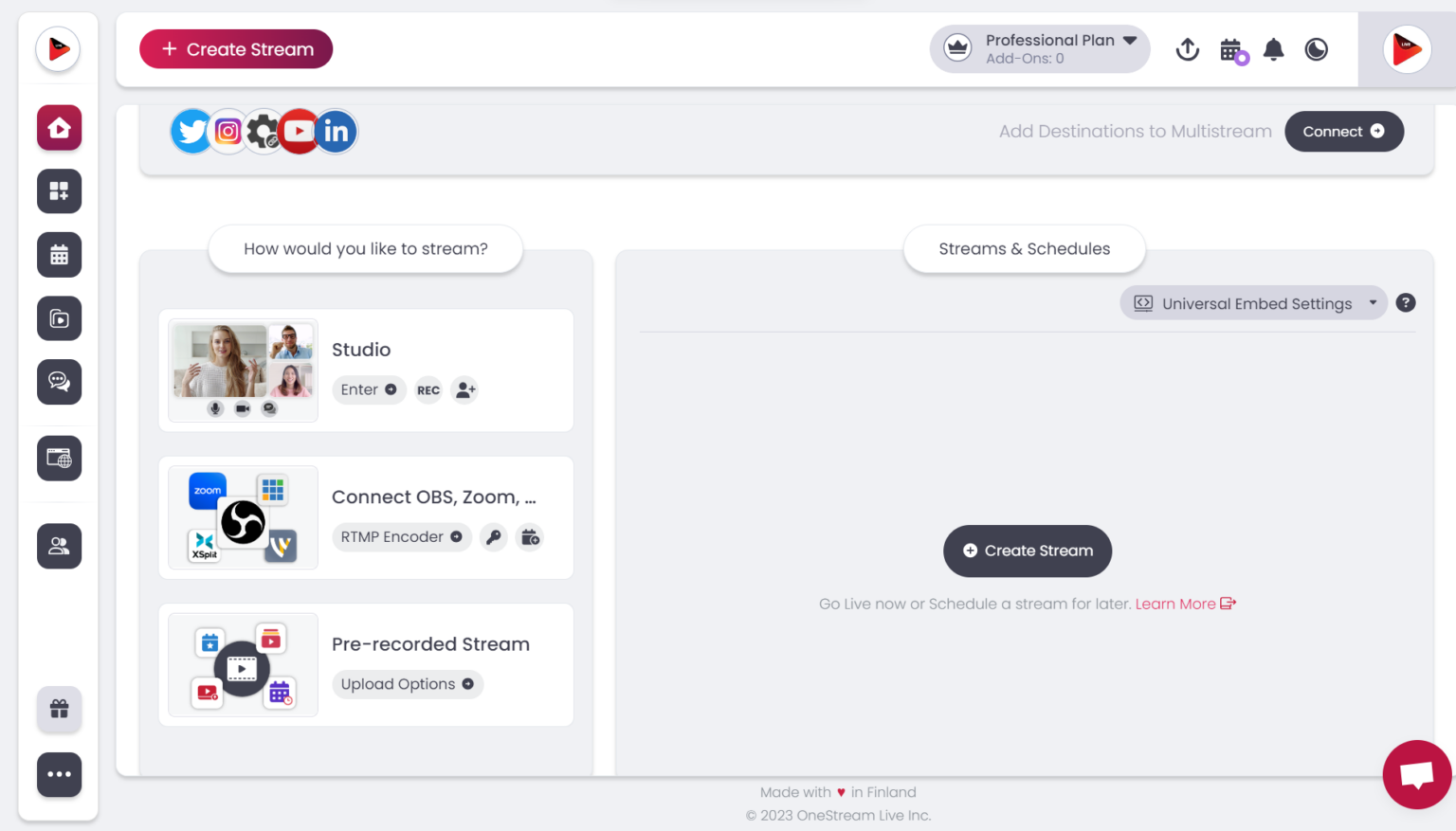Open the chat panel from the sidebar
The image size is (1456, 831).
point(59,382)
